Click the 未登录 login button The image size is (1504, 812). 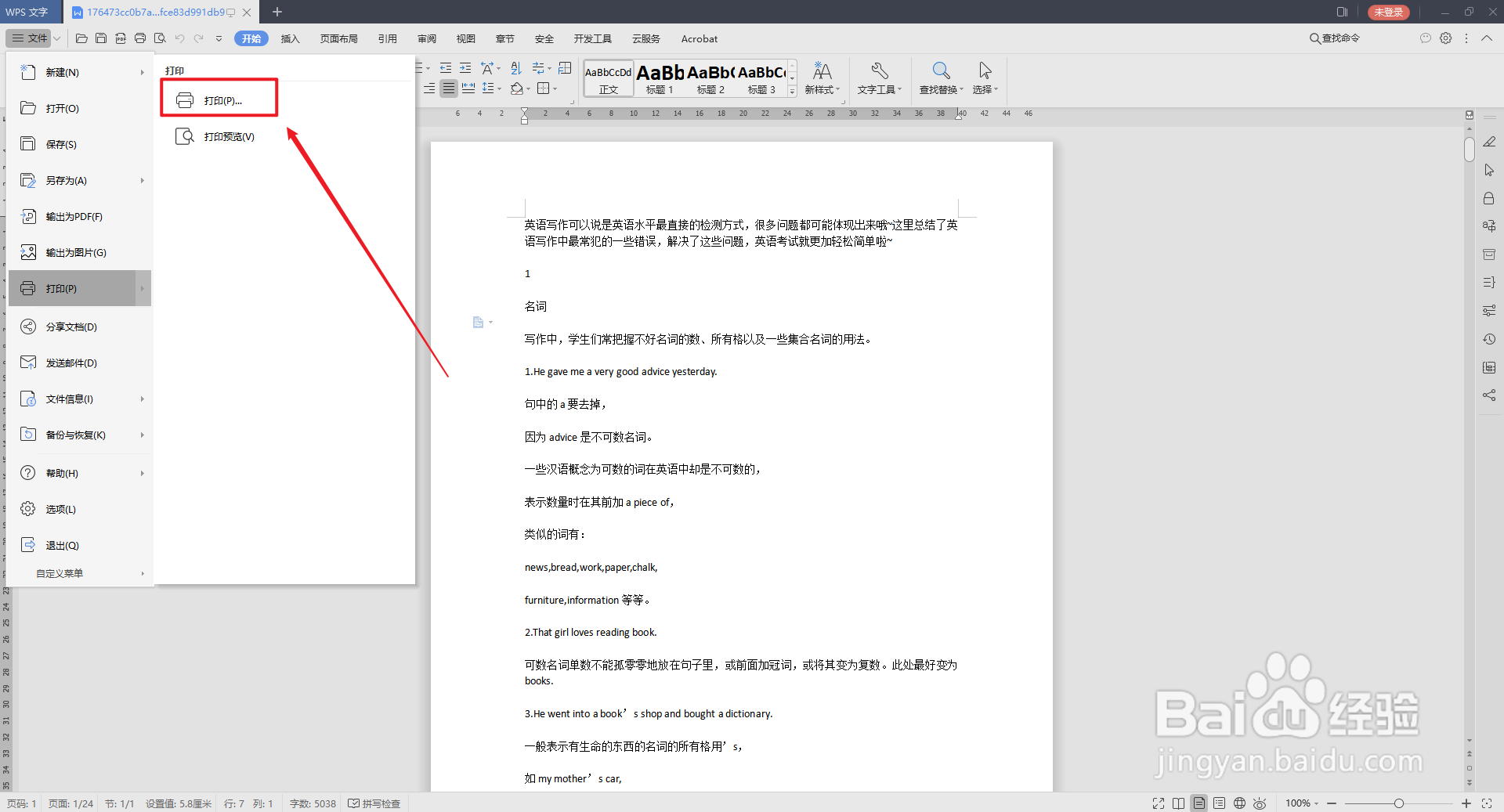click(x=1388, y=12)
